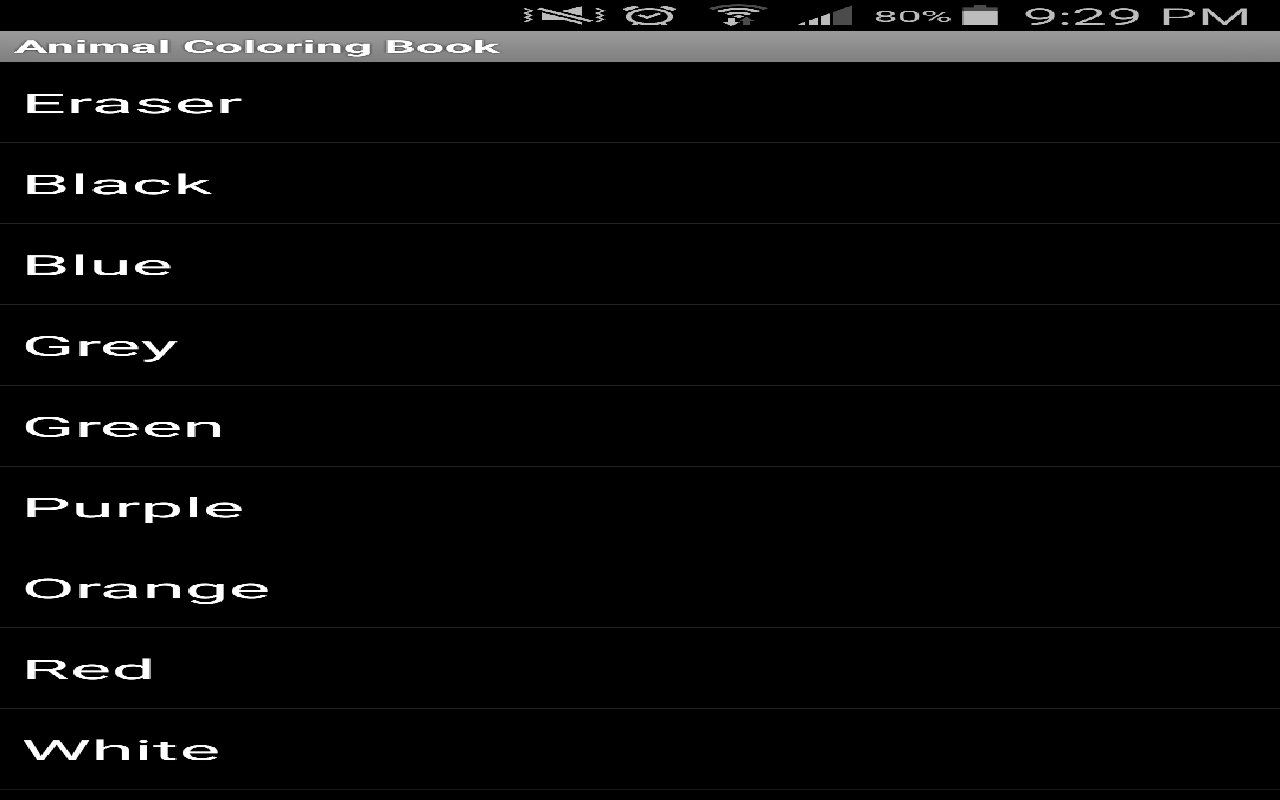Tap the Animal Coloring Book title bar
This screenshot has width=1280, height=800.
640,46
